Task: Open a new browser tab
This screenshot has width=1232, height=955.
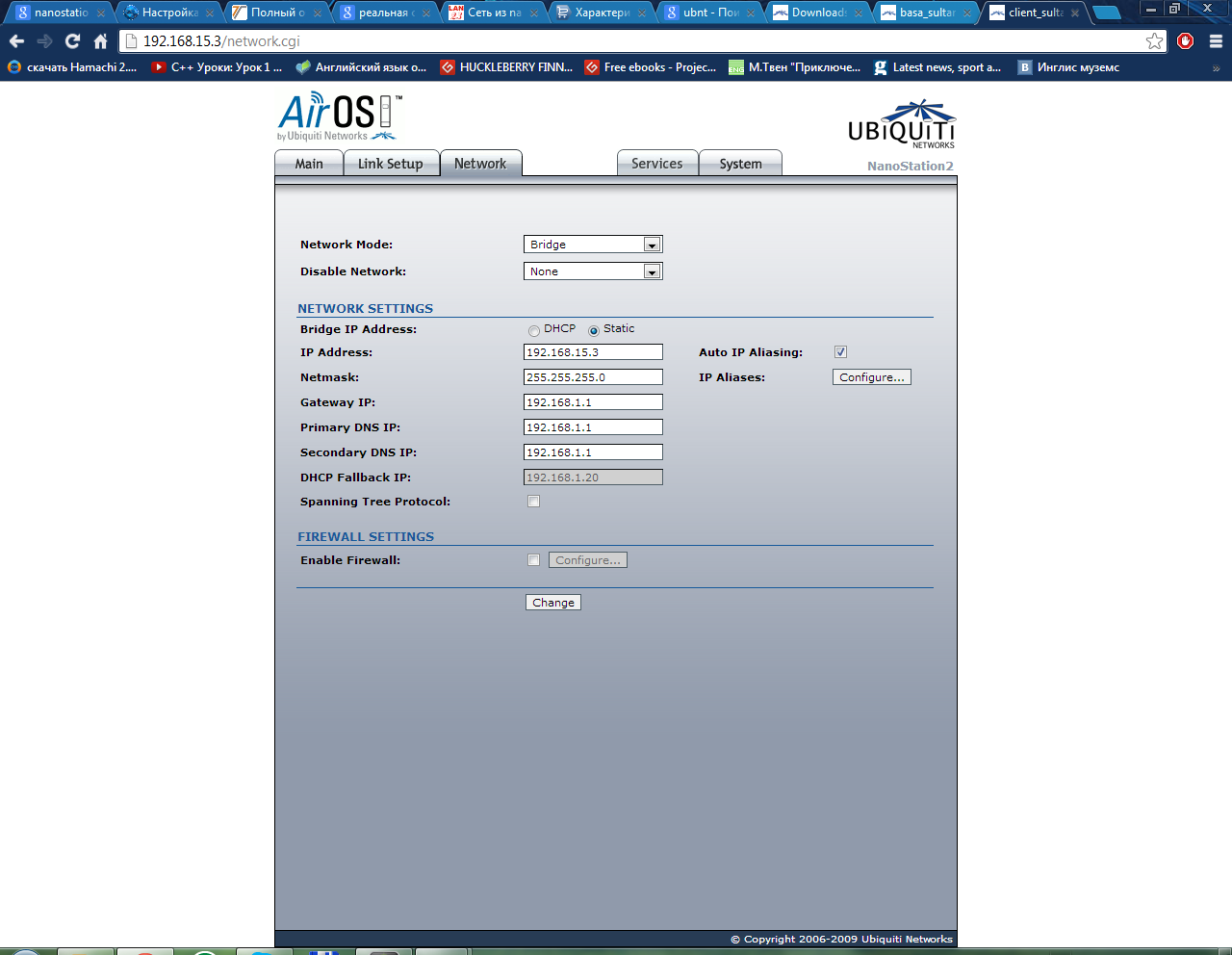Action: (1106, 13)
